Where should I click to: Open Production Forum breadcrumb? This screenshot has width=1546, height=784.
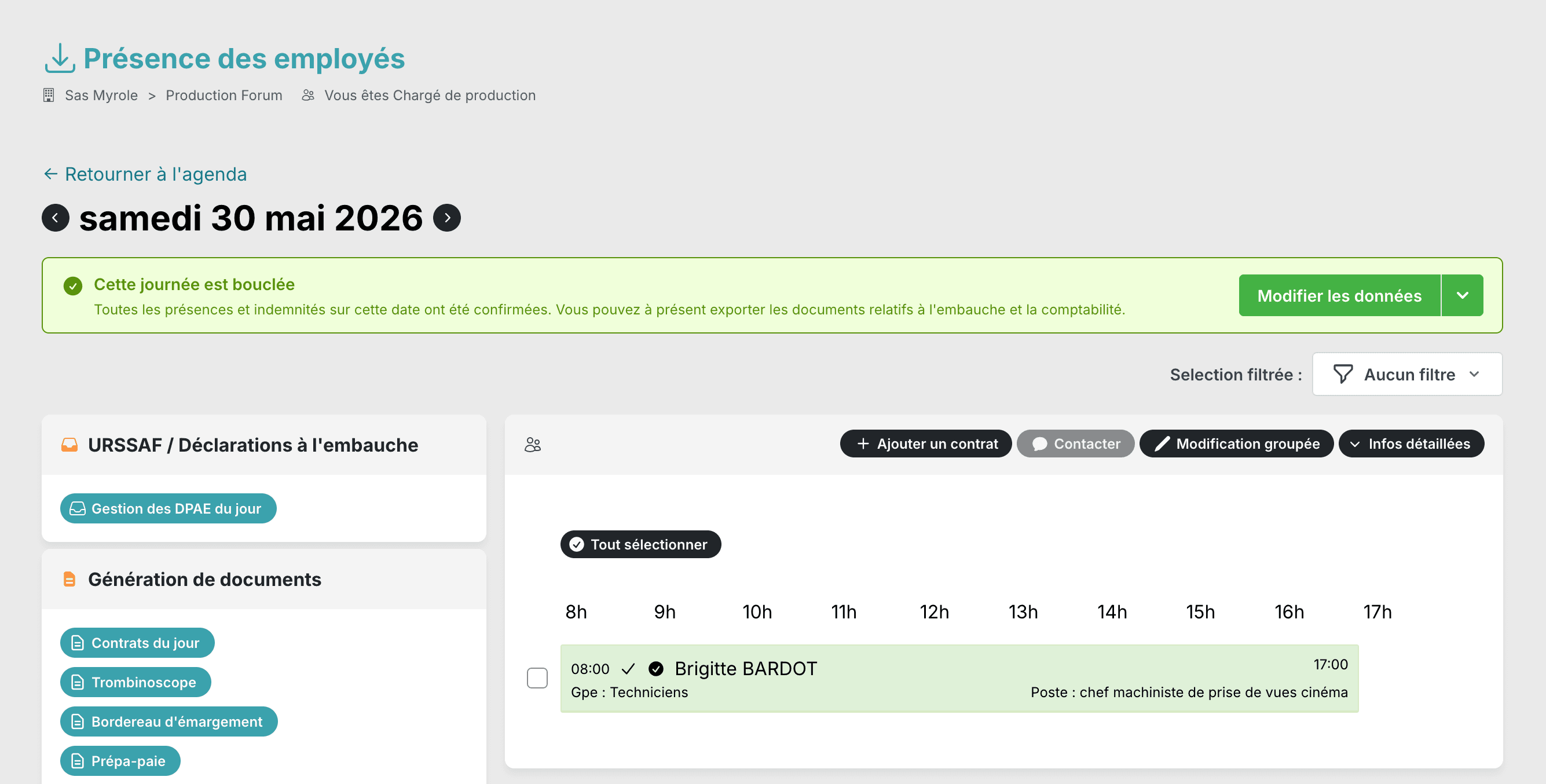coord(224,95)
